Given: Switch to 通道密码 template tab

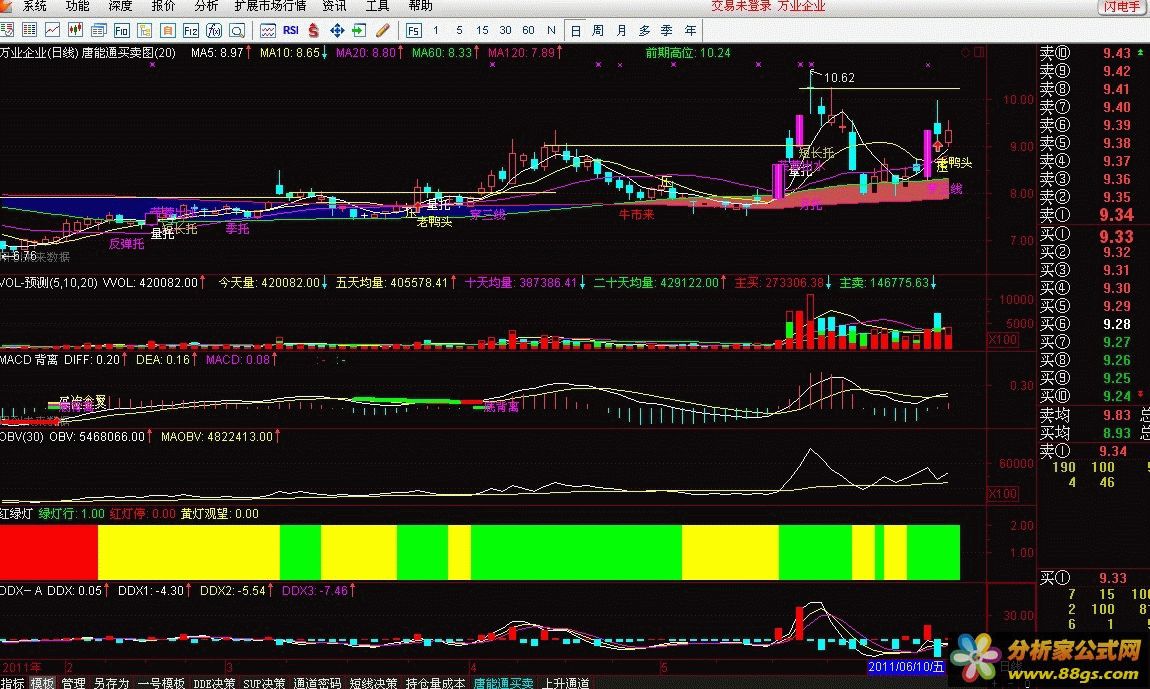Looking at the screenshot, I should pos(318,683).
